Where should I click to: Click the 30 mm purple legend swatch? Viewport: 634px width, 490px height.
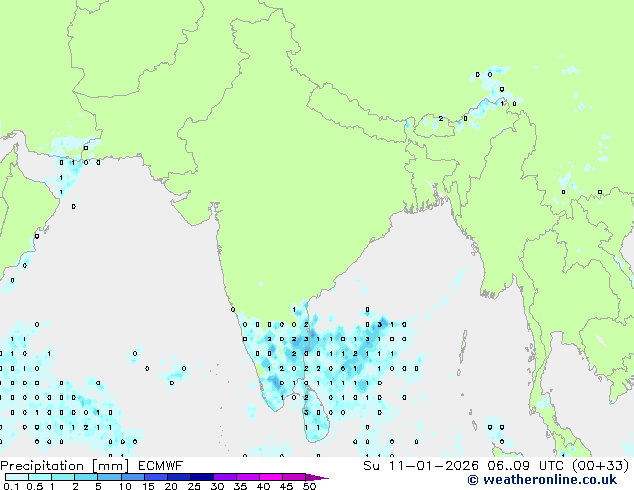point(225,477)
